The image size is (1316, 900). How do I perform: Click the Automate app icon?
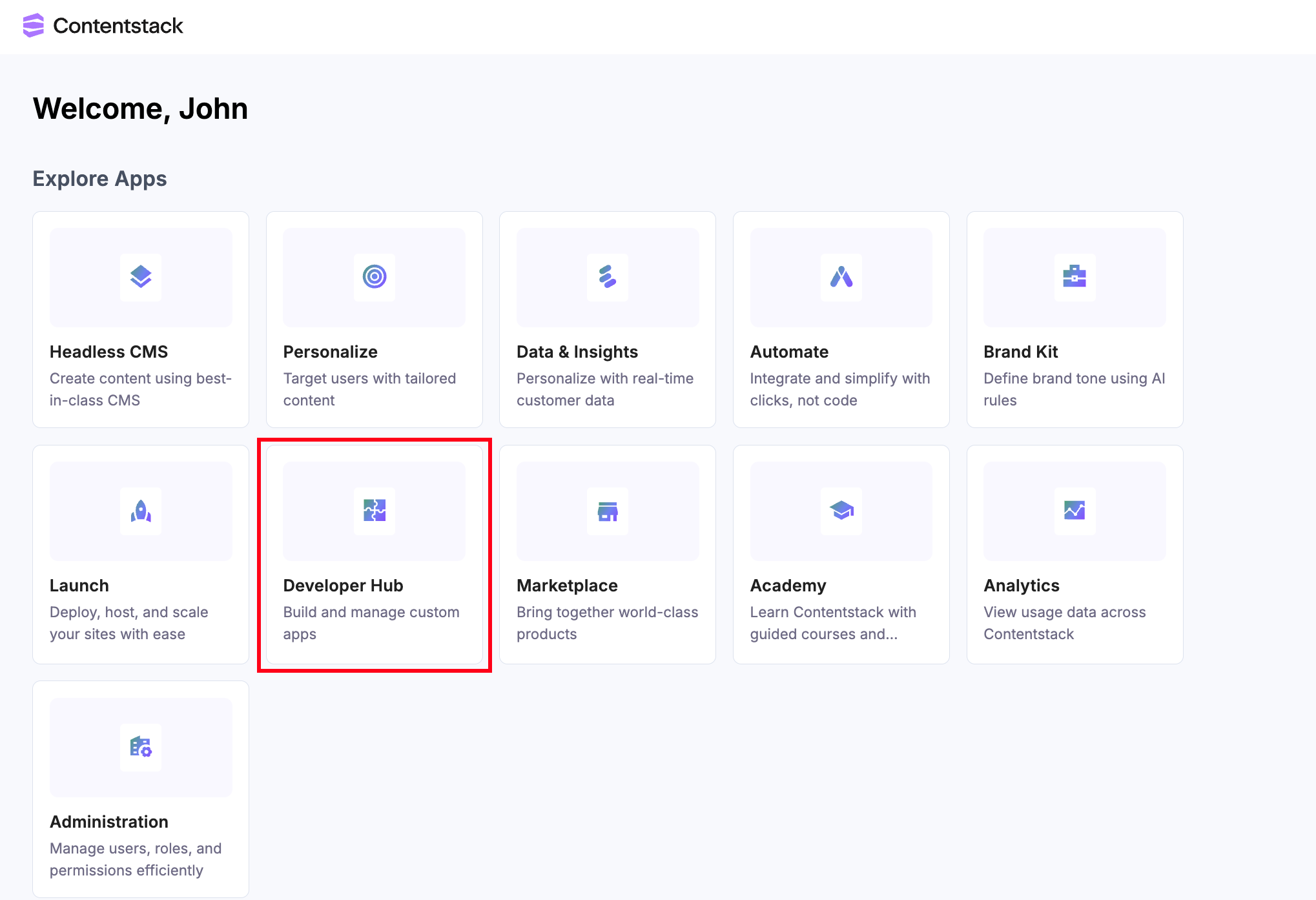pyautogui.click(x=841, y=277)
